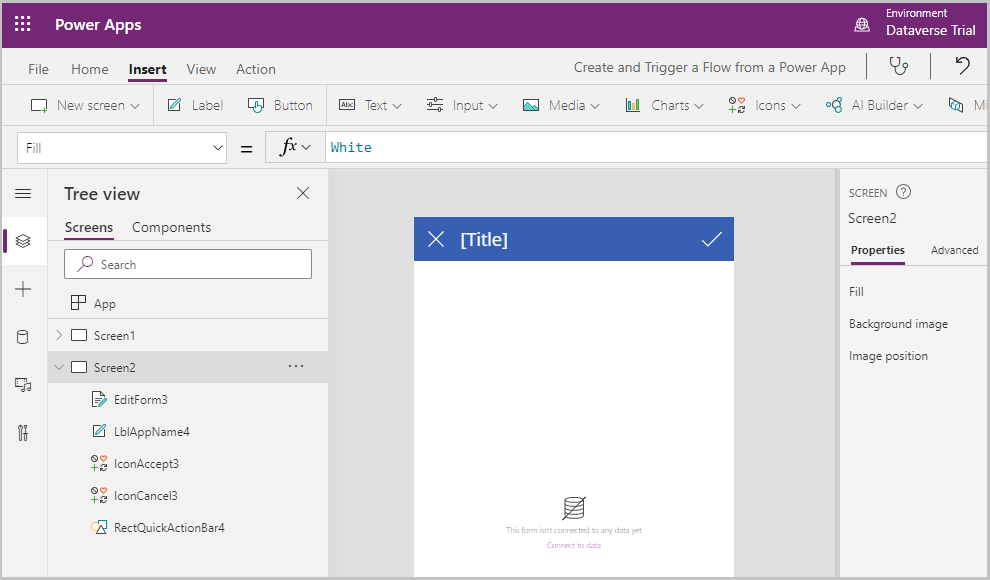Open the Input controls dropdown

click(x=462, y=105)
